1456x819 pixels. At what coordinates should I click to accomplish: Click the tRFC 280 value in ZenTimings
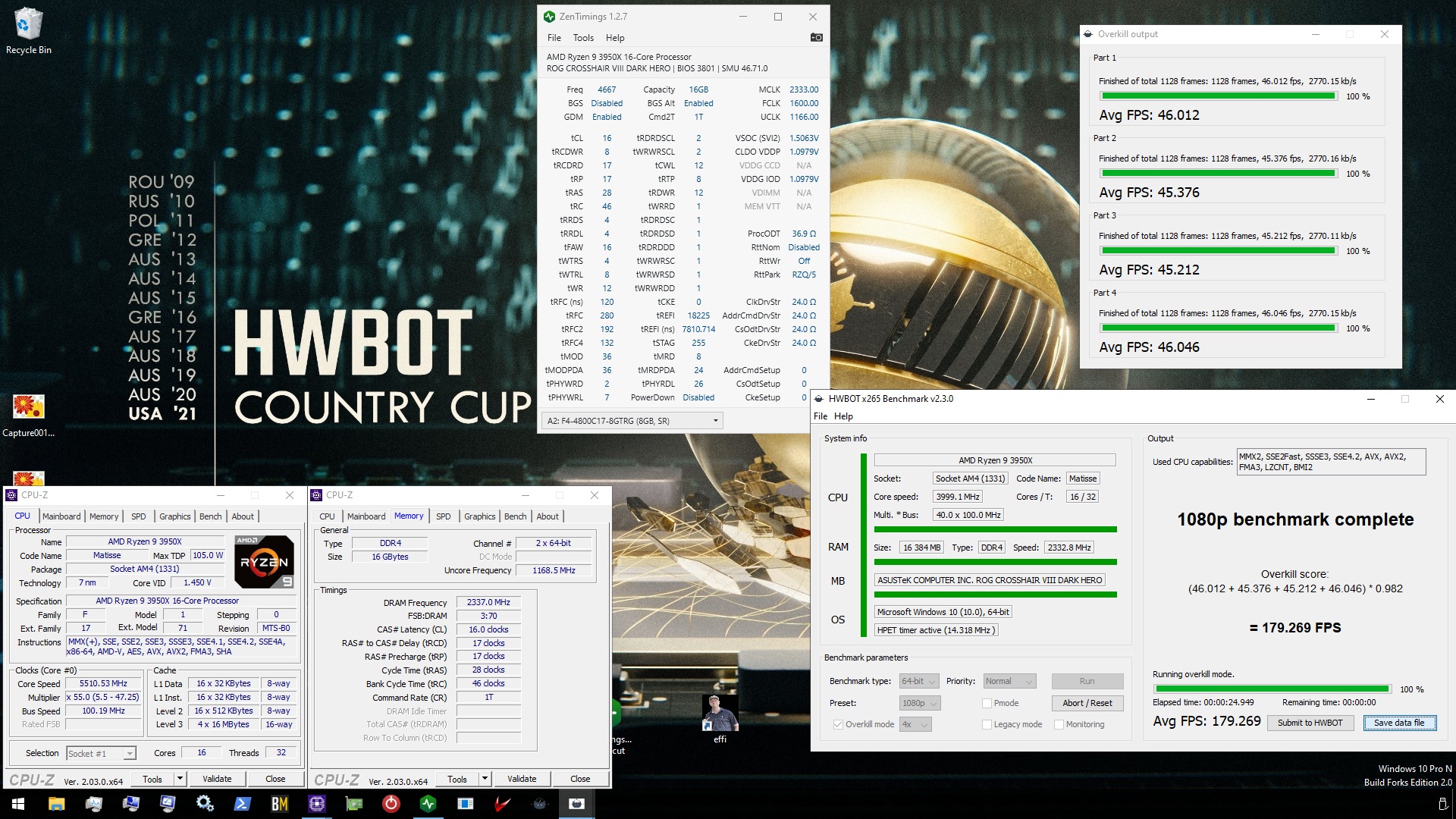607,315
